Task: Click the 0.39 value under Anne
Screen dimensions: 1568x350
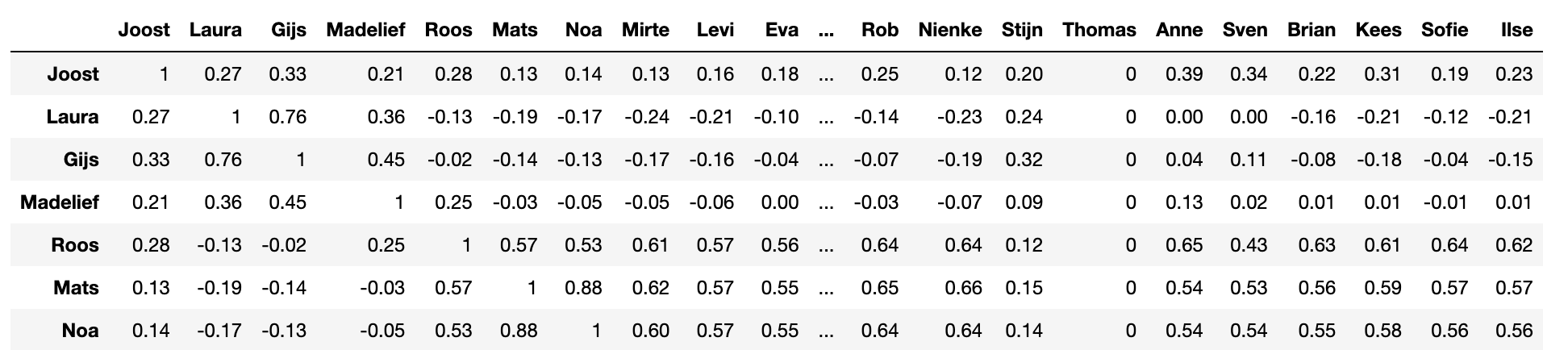Action: 1184,74
